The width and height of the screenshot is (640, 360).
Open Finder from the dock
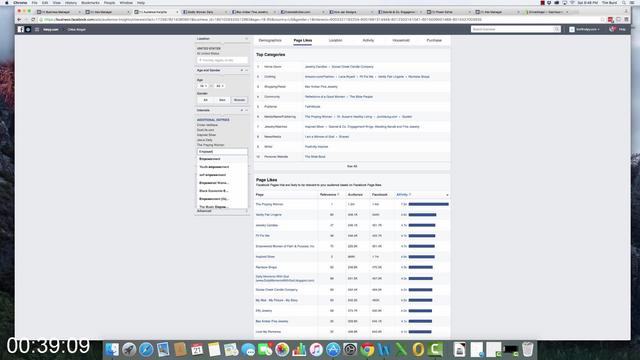[x=112, y=349]
